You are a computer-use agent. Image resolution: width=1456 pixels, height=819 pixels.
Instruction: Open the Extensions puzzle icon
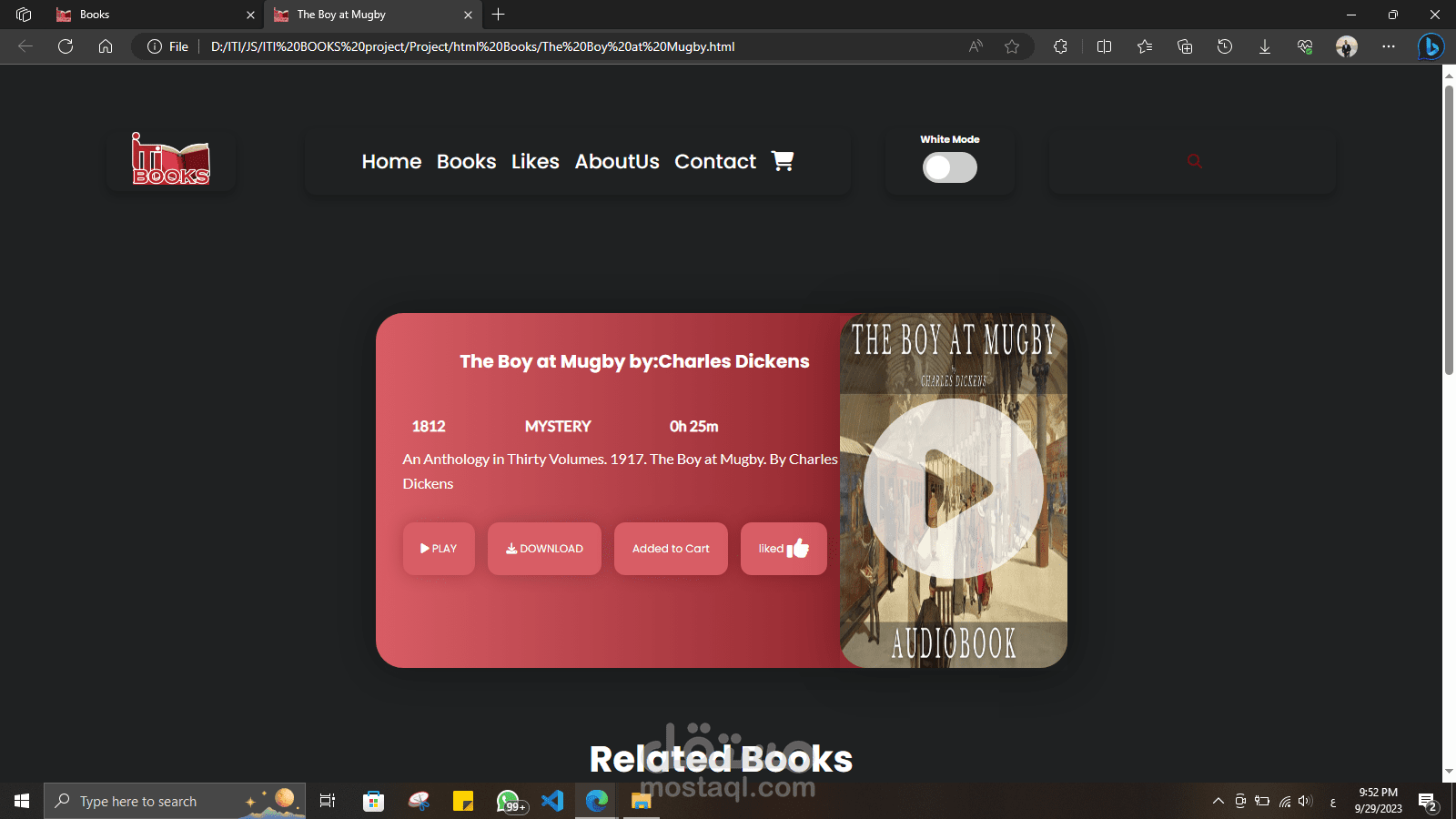pos(1060,46)
